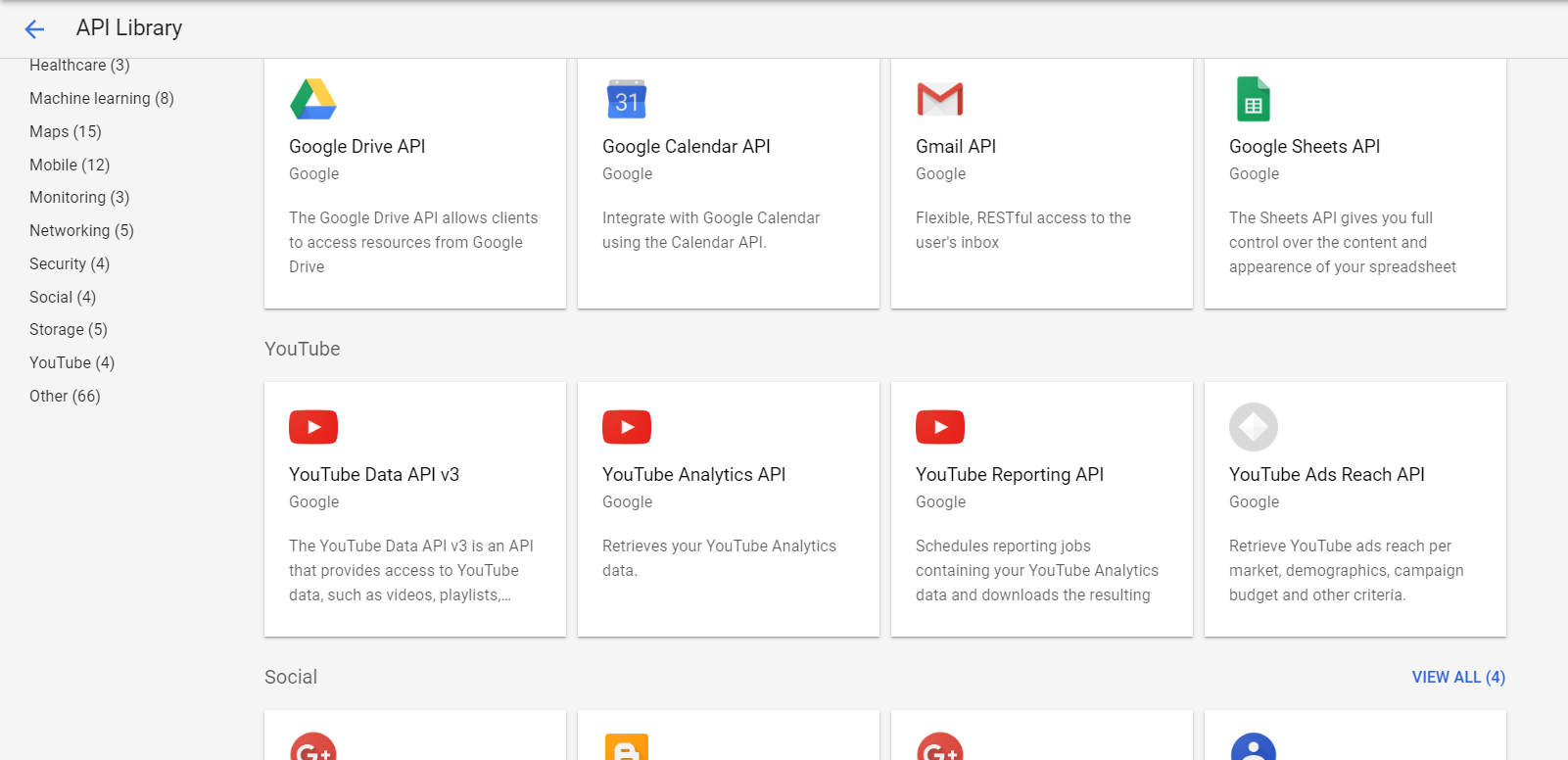Screen dimensions: 1568x760
Task: Click Google publisher label under YouTube Ads Reach
Action: click(1254, 501)
